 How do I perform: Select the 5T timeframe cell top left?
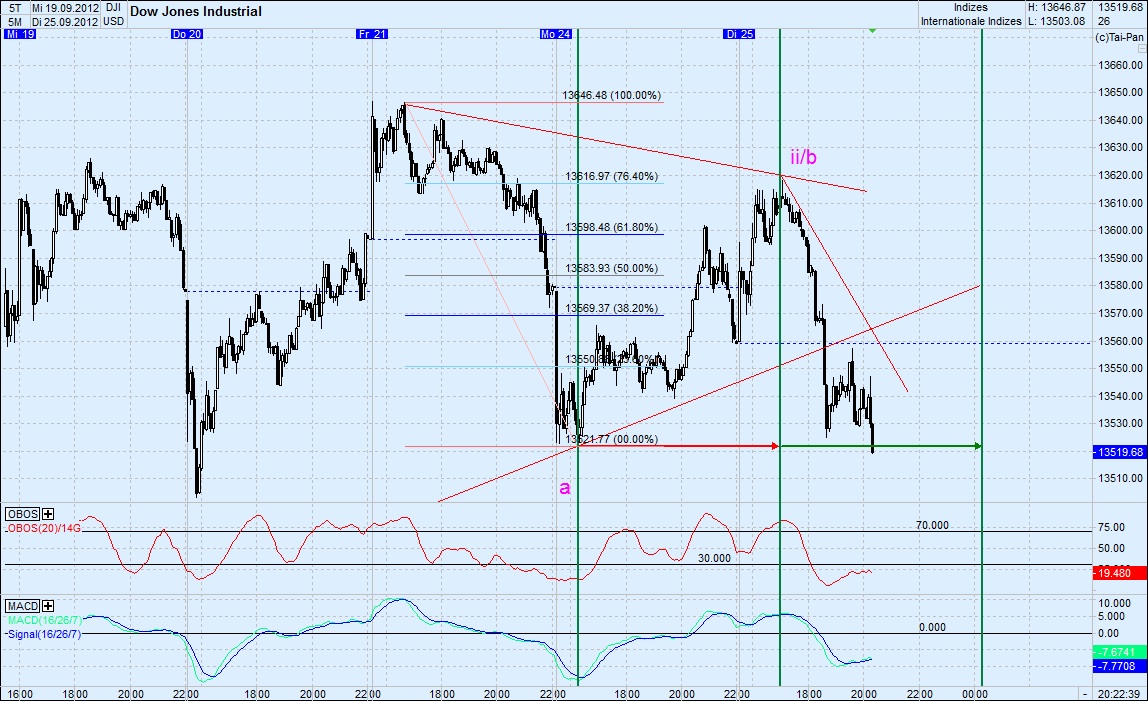[14, 7]
